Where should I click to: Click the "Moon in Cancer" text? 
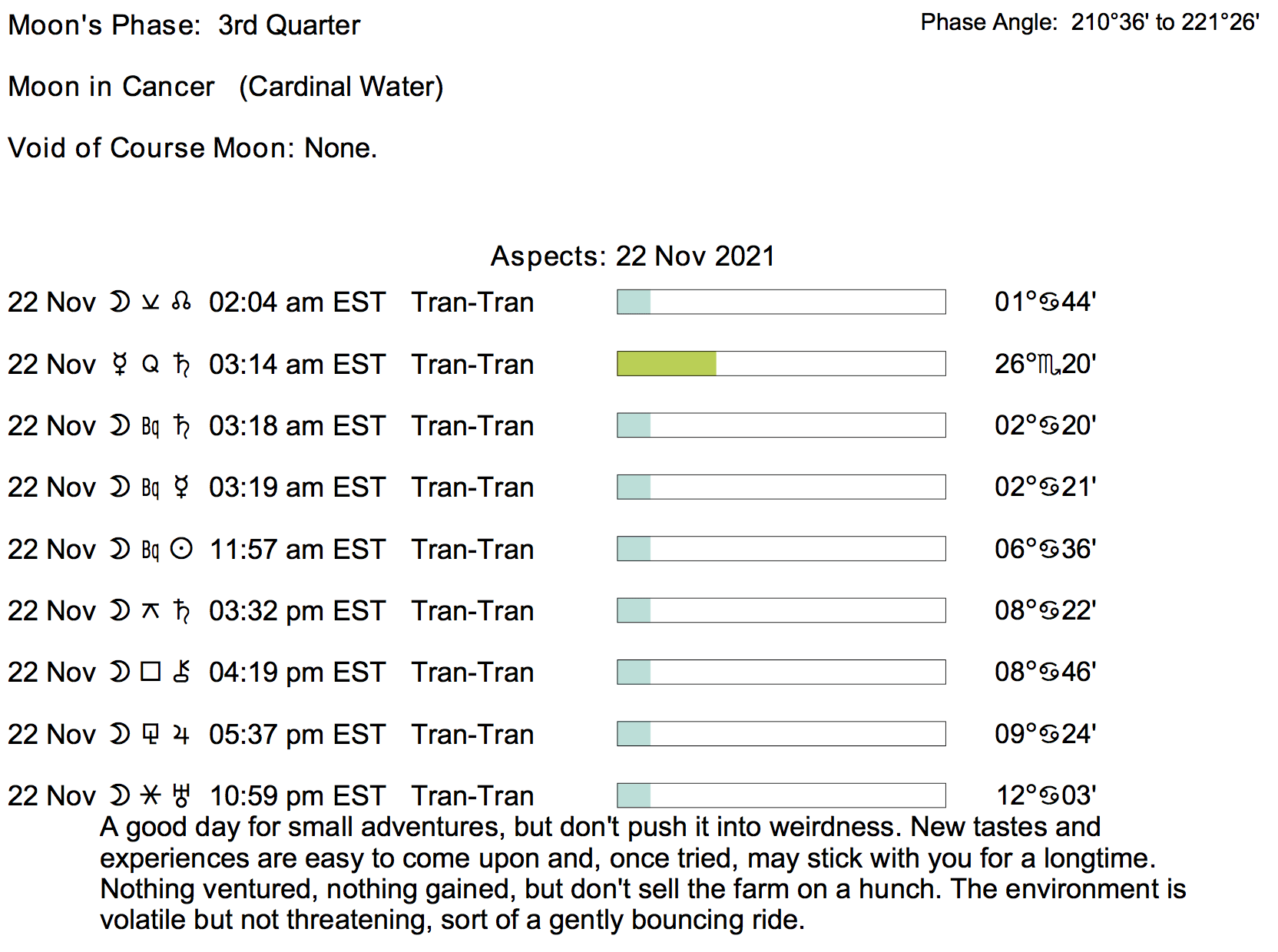(111, 87)
